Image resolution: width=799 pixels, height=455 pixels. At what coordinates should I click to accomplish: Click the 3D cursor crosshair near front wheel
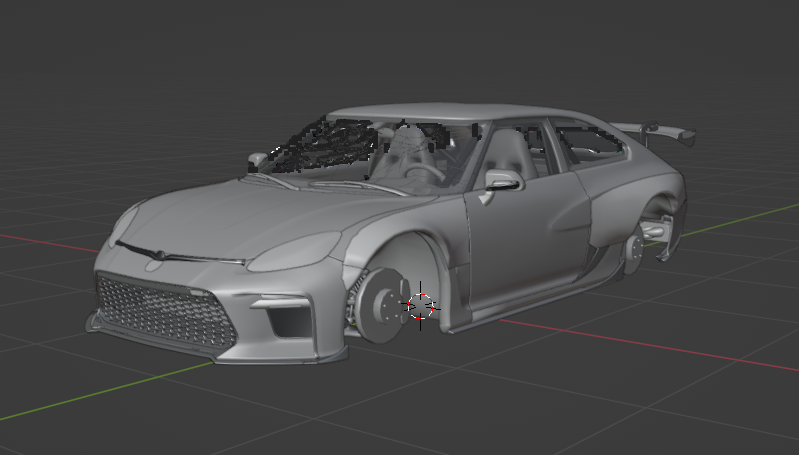(x=420, y=306)
